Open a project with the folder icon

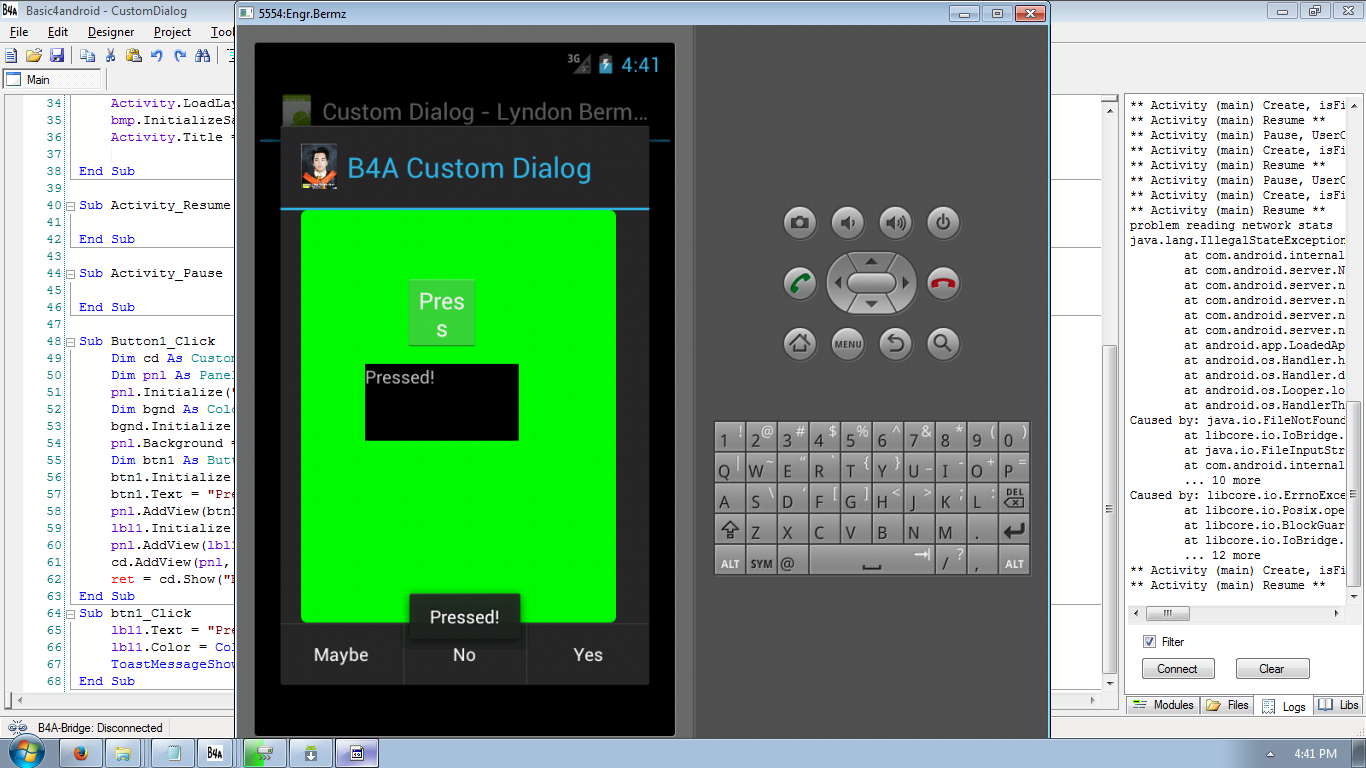pos(34,56)
